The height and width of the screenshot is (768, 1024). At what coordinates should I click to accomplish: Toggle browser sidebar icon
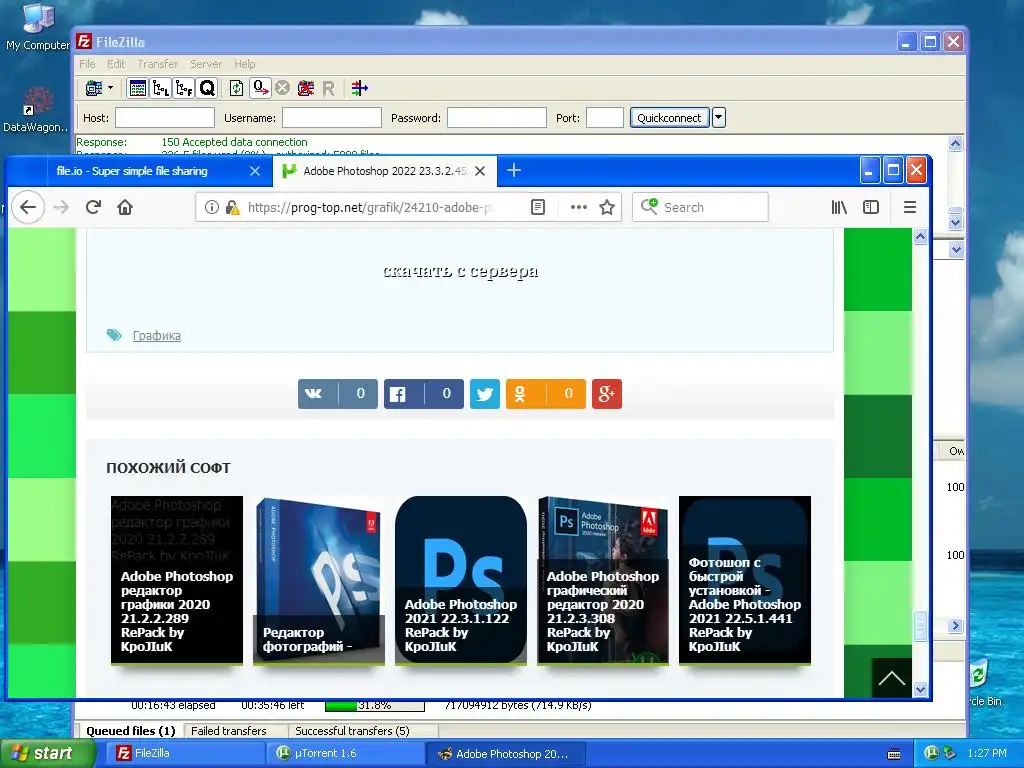click(x=871, y=207)
